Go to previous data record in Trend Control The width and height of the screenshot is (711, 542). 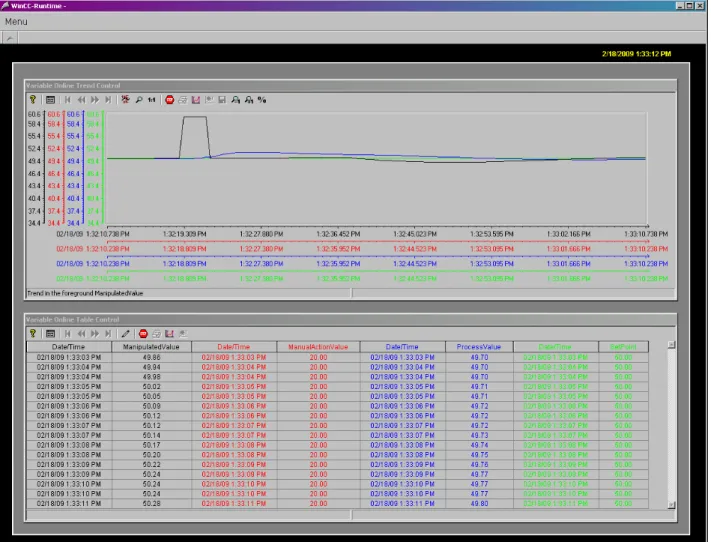tap(81, 100)
